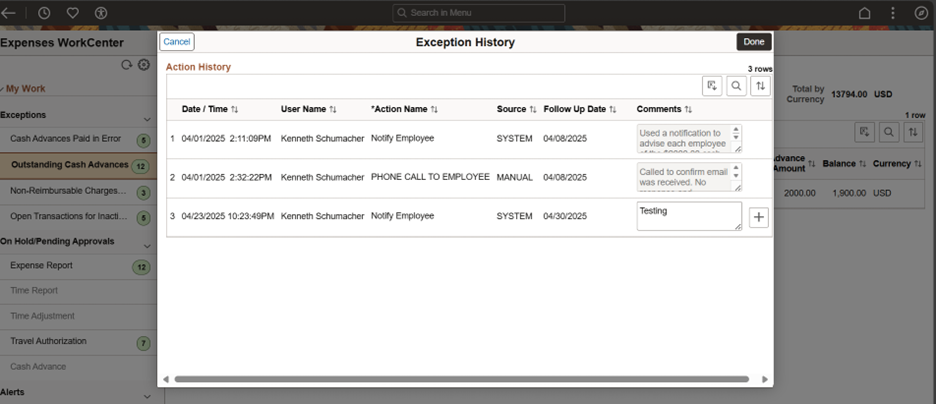Click the back arrow icon
The image size is (936, 404).
coord(8,13)
